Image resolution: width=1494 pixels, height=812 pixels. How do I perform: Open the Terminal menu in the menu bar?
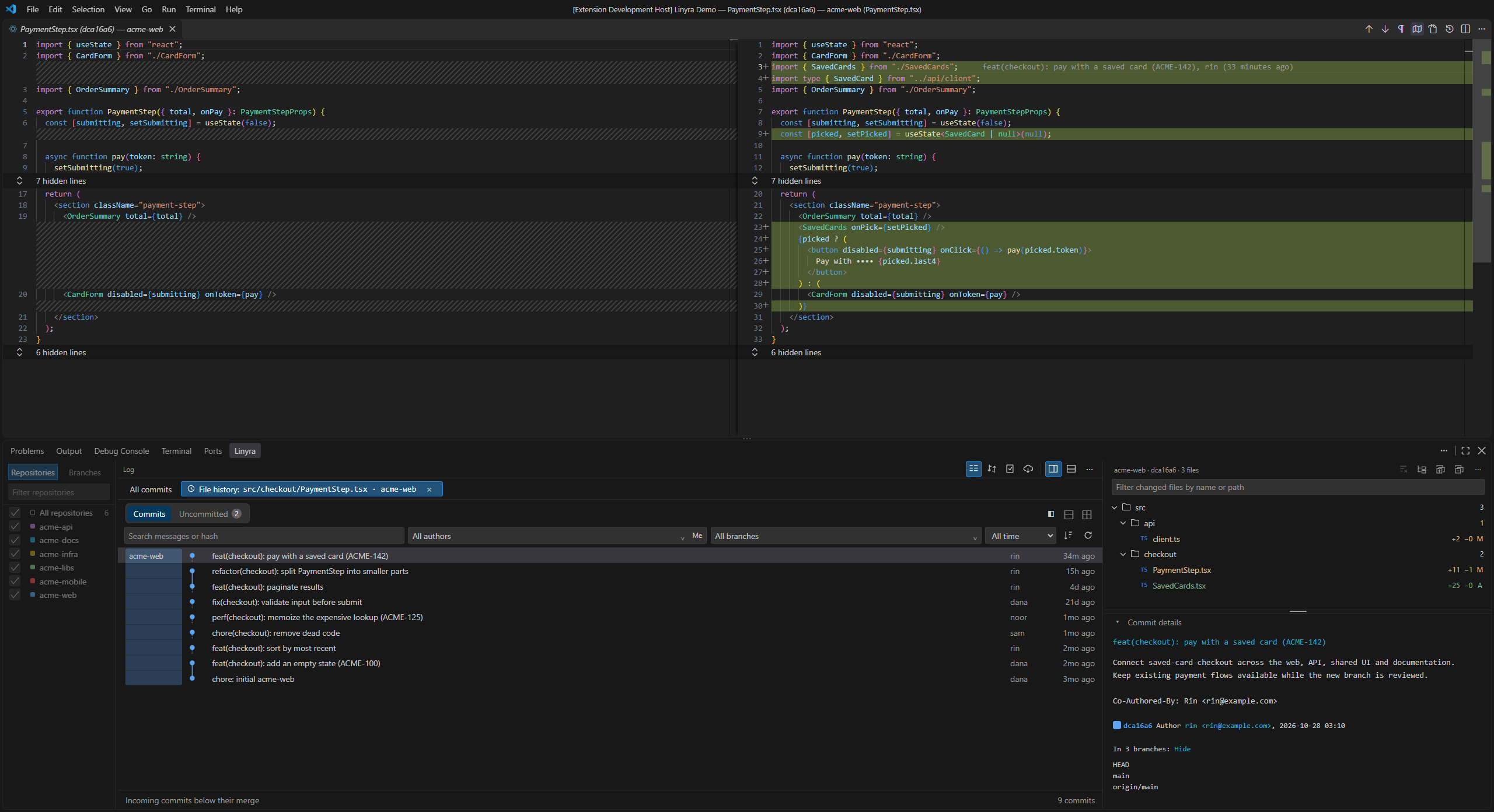coord(200,9)
